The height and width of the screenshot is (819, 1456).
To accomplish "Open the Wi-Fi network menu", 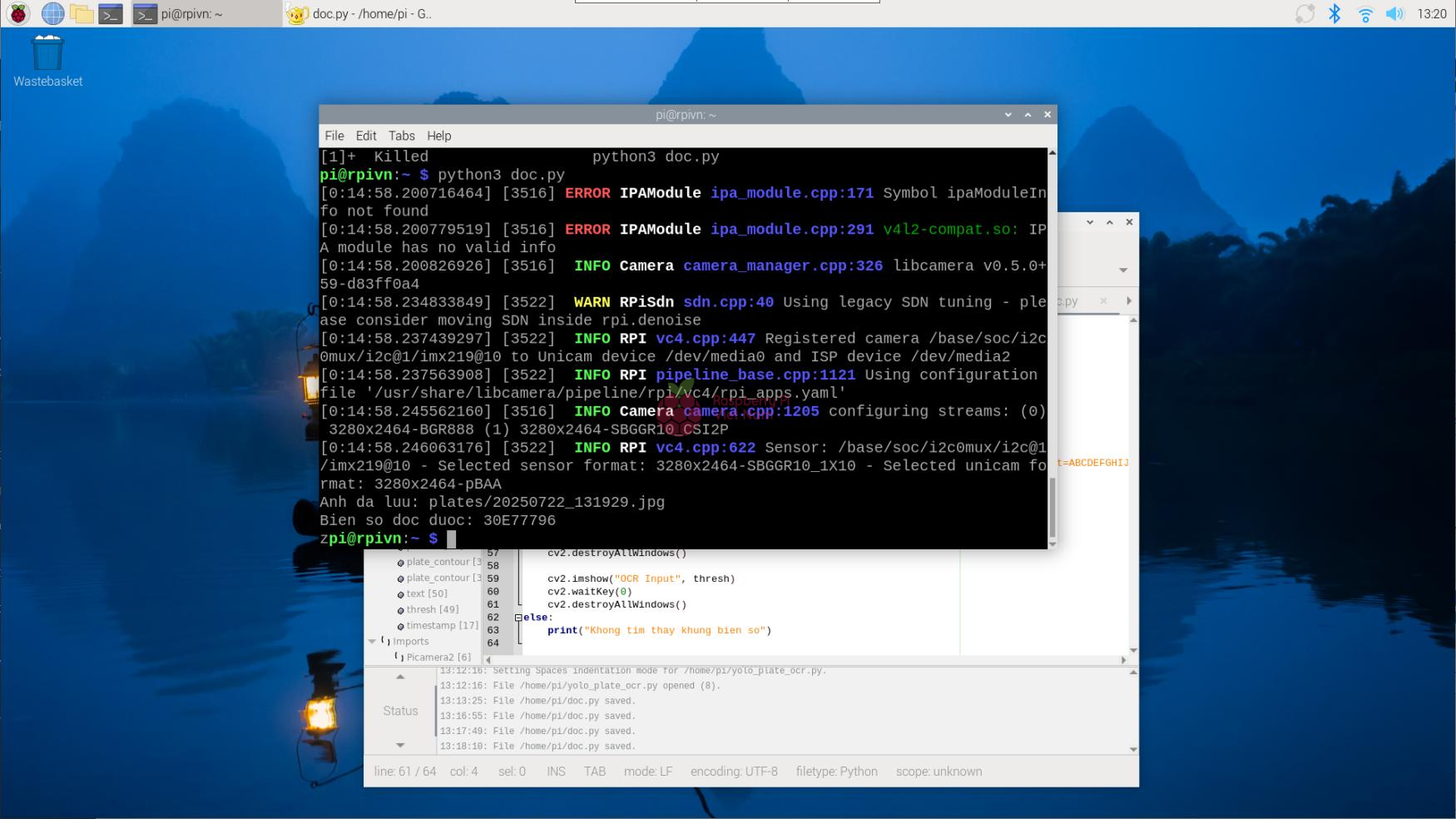I will 1364,13.
